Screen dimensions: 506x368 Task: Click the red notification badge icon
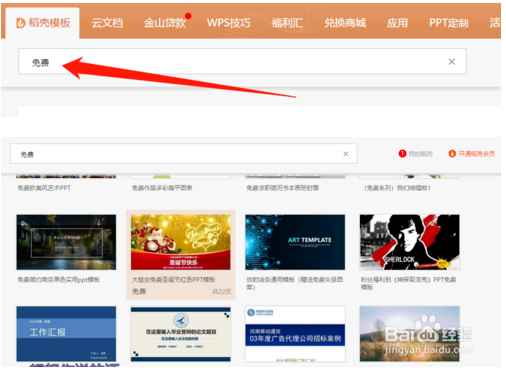coord(402,153)
